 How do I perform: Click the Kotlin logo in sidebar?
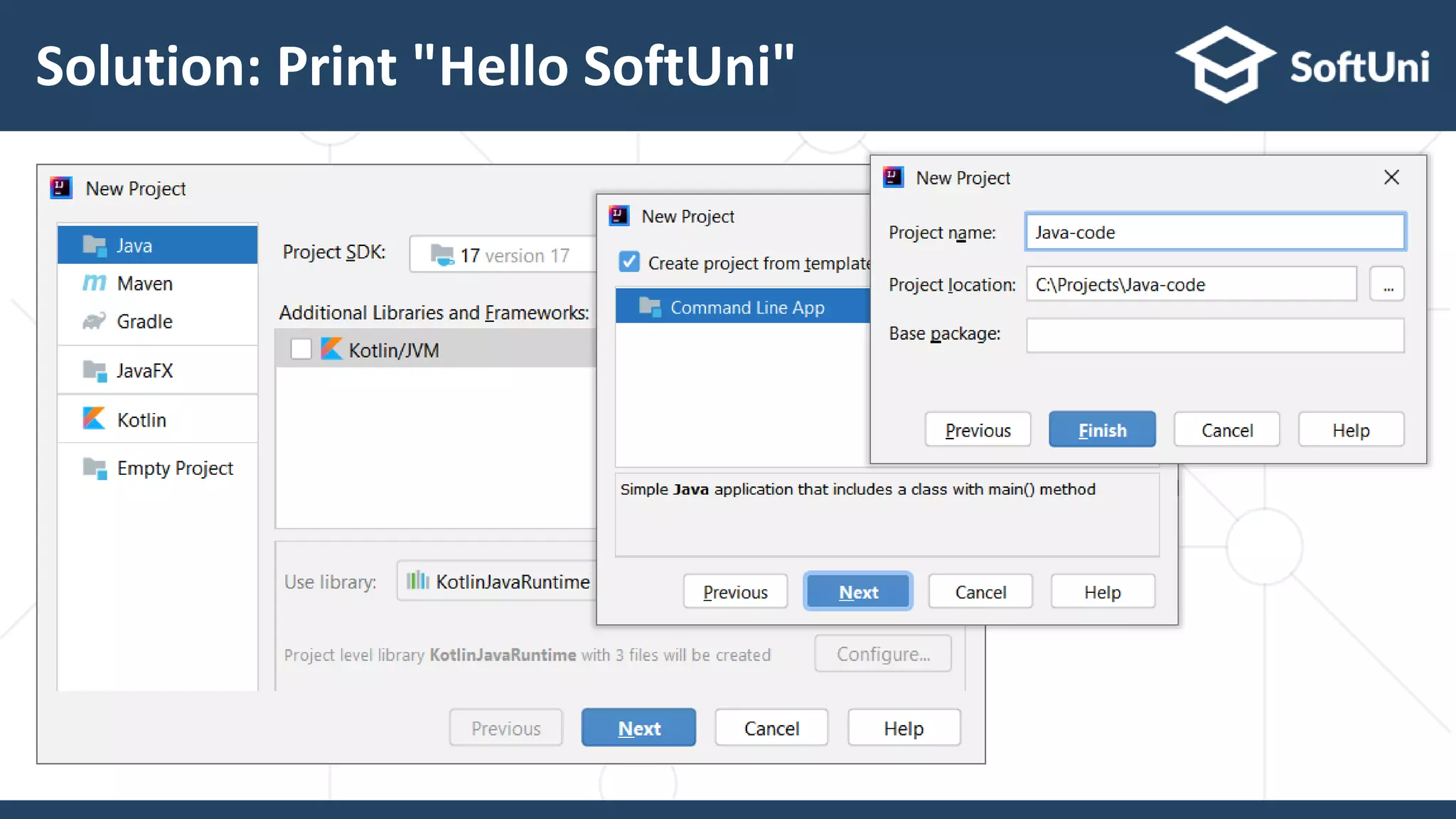(x=94, y=419)
